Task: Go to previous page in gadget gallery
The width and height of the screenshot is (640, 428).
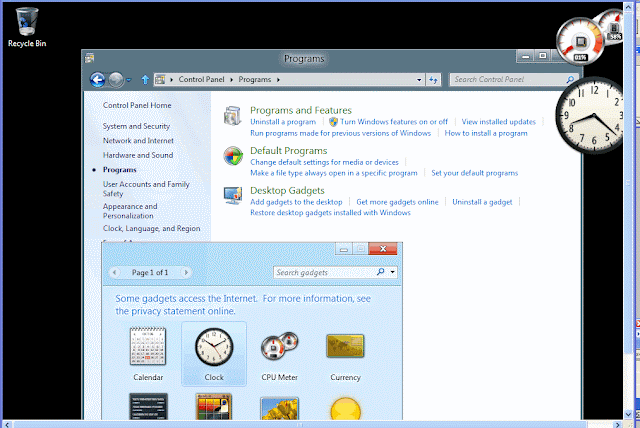Action: [x=115, y=272]
